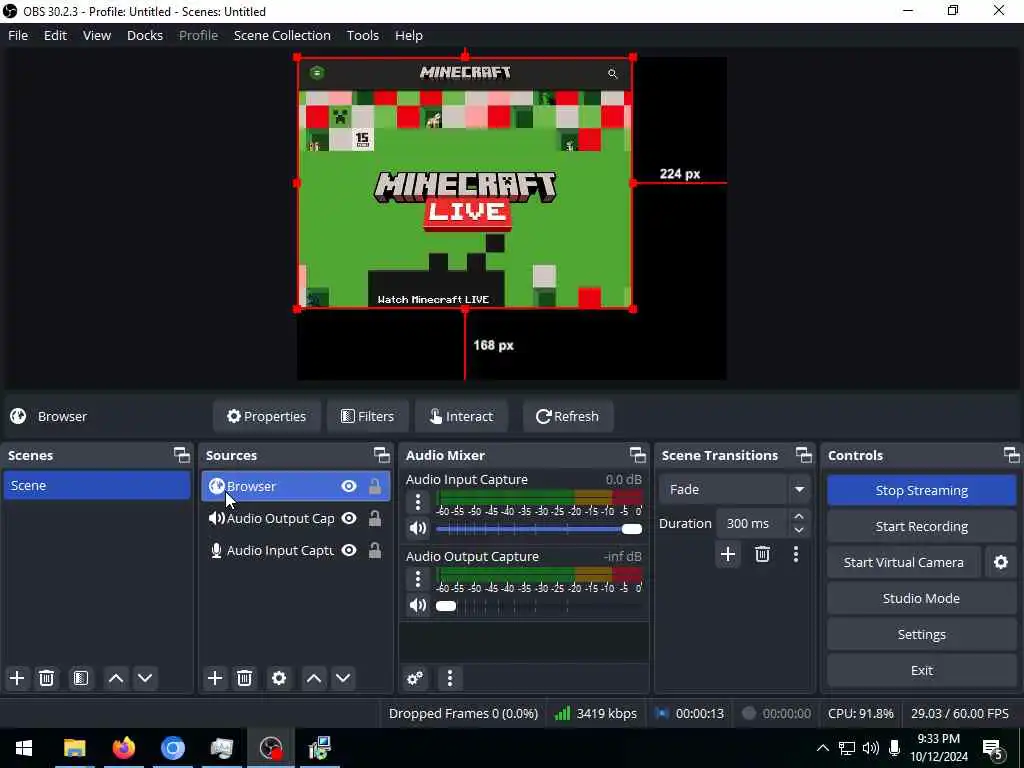Add a new scene with plus icon
This screenshot has height=768, width=1024.
(x=17, y=678)
